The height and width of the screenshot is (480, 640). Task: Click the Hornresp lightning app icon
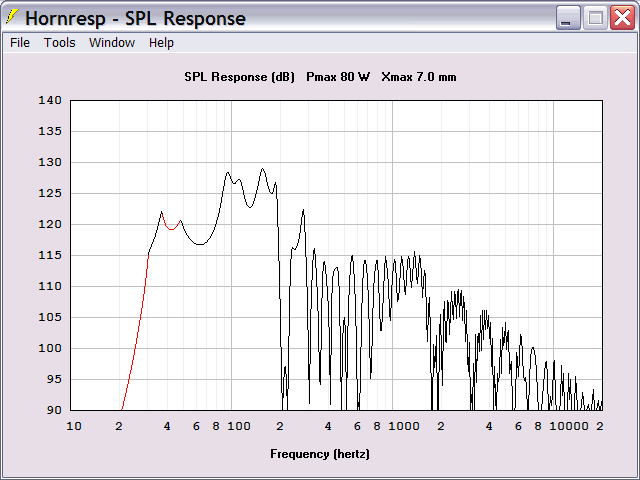pos(12,17)
